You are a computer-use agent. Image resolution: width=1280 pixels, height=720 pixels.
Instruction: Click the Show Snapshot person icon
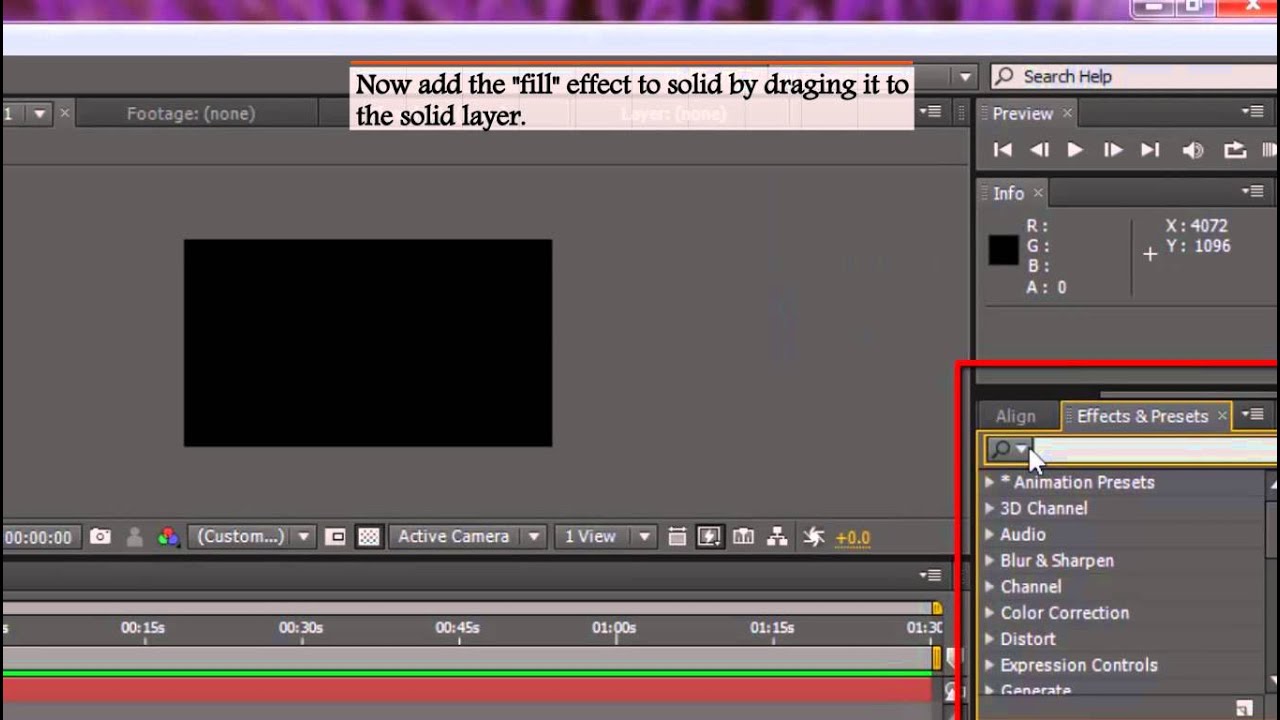tap(134, 537)
